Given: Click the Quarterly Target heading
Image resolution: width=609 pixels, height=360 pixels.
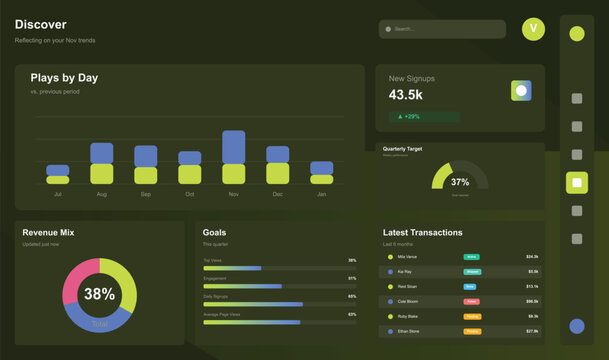Looking at the screenshot, I should (x=402, y=149).
